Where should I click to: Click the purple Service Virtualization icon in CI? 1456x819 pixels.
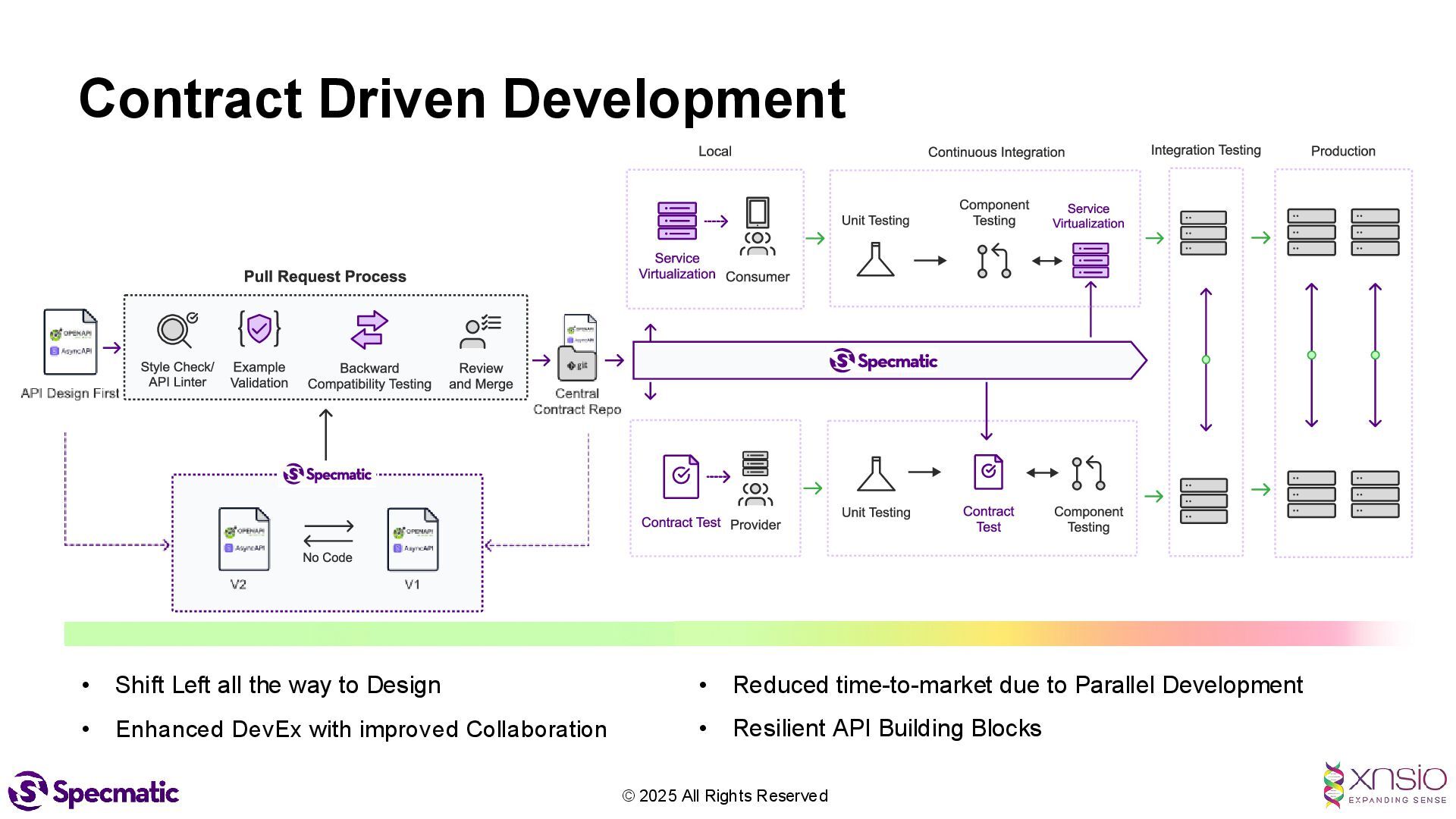(x=1090, y=260)
